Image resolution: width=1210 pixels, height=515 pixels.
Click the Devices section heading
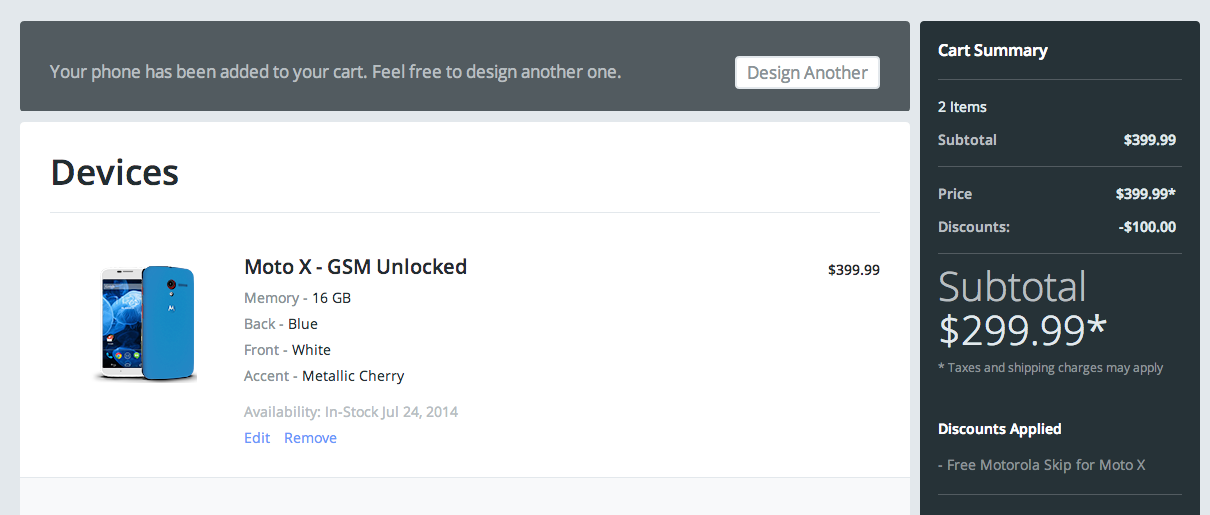[x=114, y=173]
